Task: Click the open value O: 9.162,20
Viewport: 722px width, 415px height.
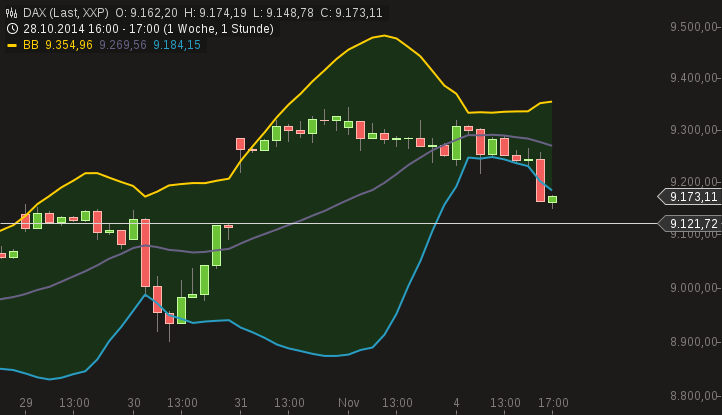Action: (146, 13)
